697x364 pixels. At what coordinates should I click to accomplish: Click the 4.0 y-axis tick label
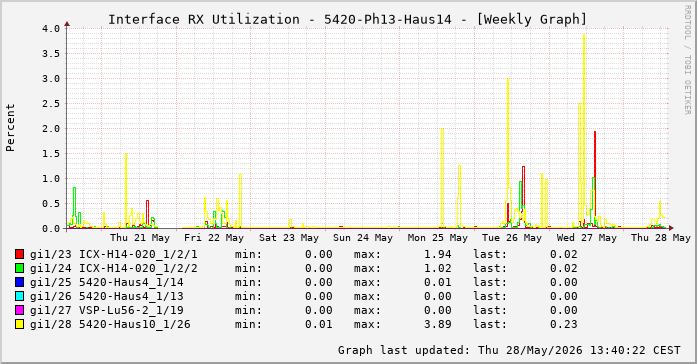[x=51, y=28]
